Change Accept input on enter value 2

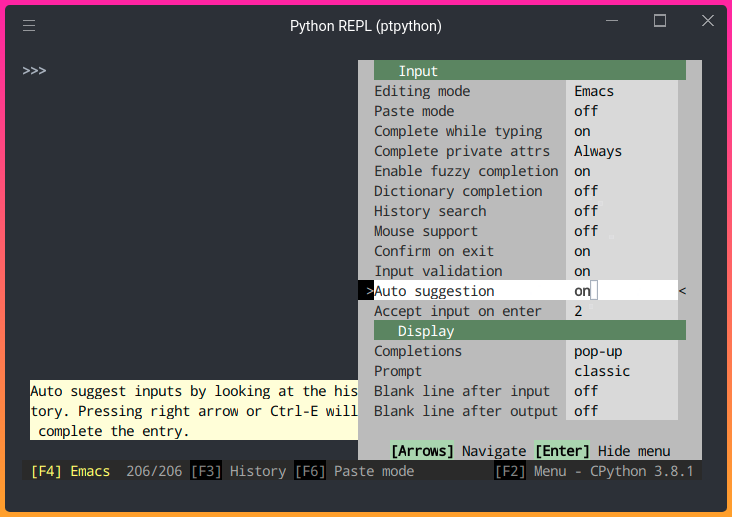(578, 311)
